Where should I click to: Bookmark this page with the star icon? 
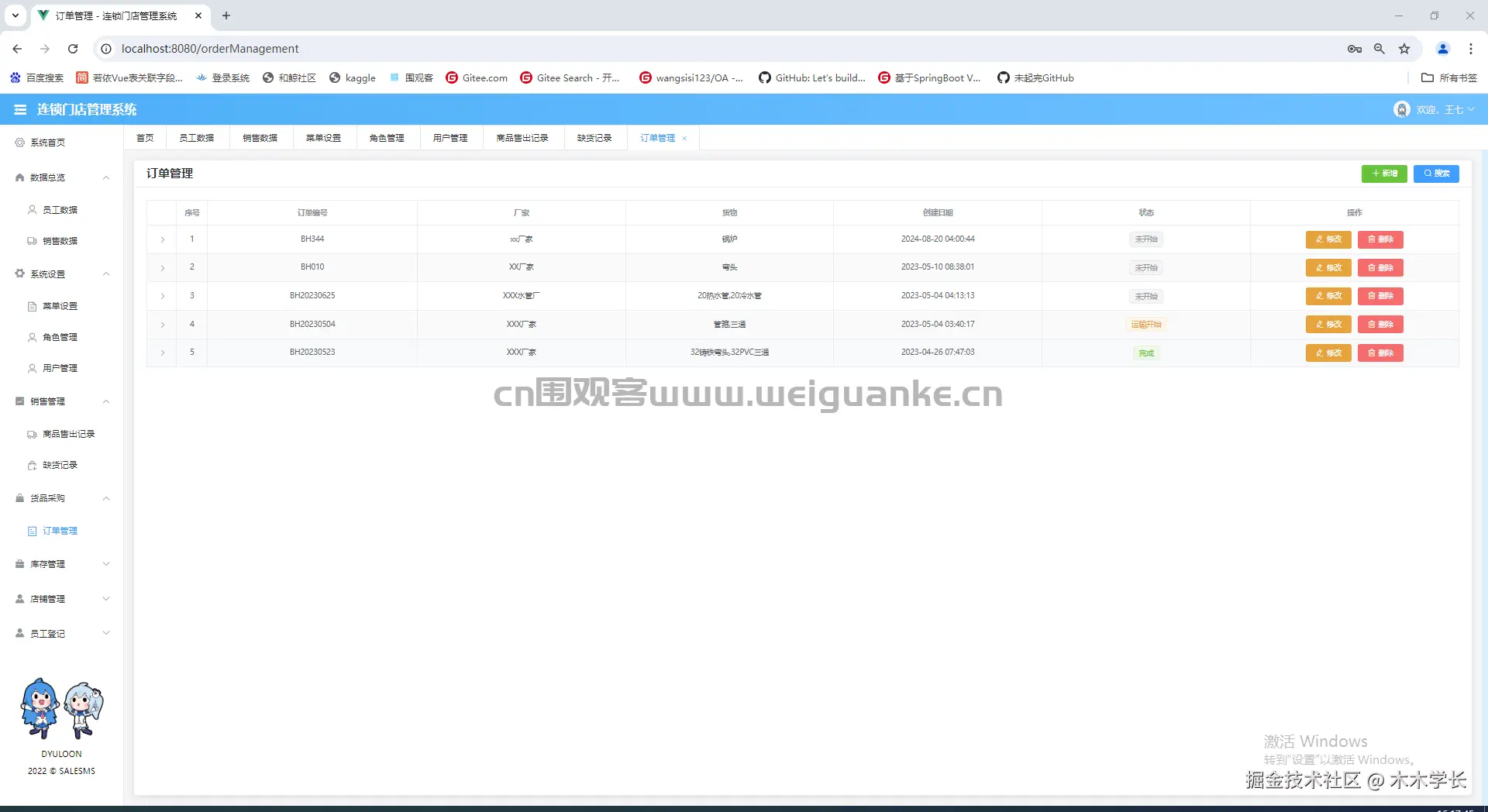[1404, 49]
